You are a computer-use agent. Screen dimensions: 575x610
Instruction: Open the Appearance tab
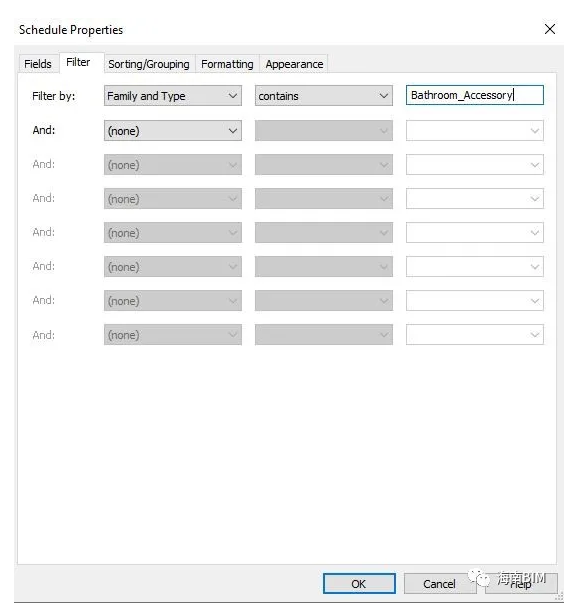click(x=294, y=64)
